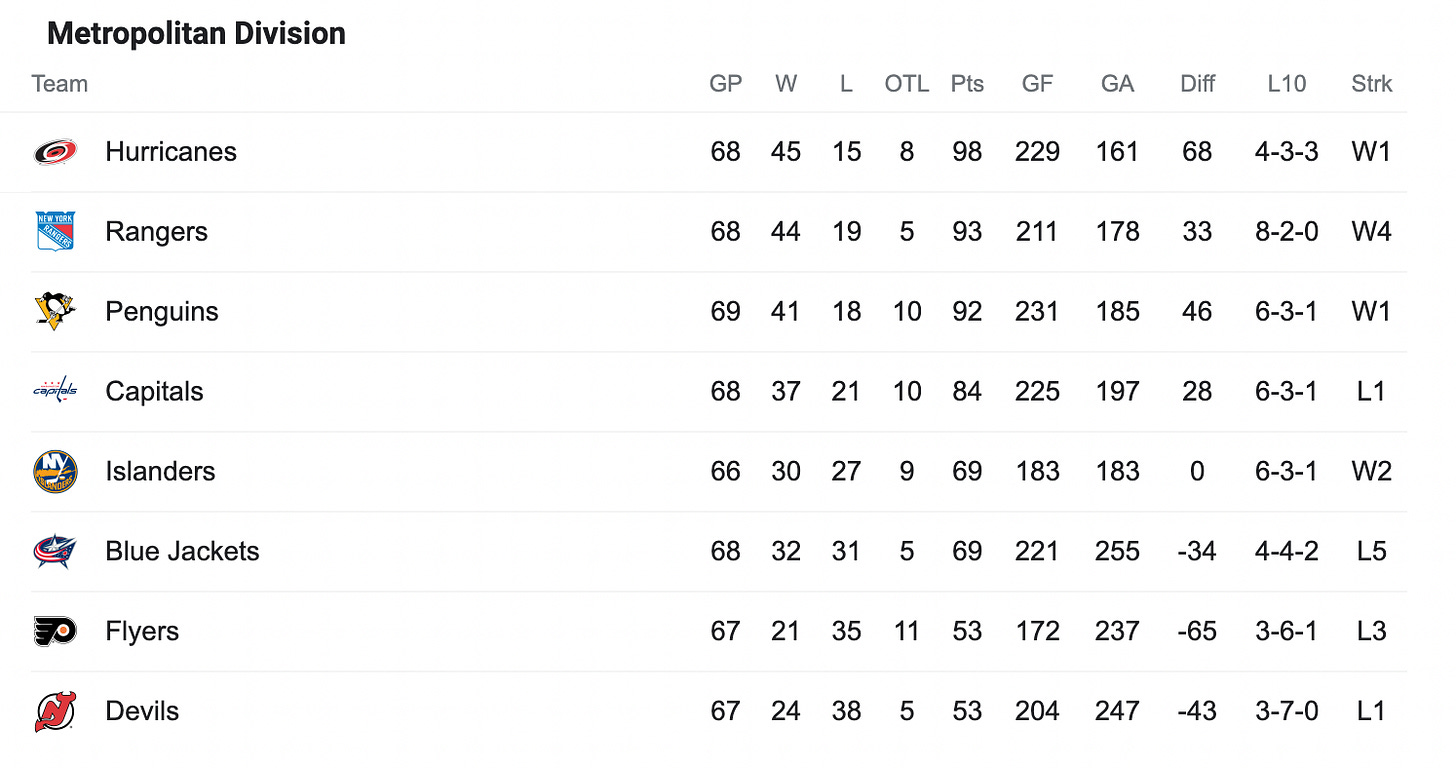This screenshot has height=768, width=1456.
Task: Click the L10 column header
Action: (1286, 84)
